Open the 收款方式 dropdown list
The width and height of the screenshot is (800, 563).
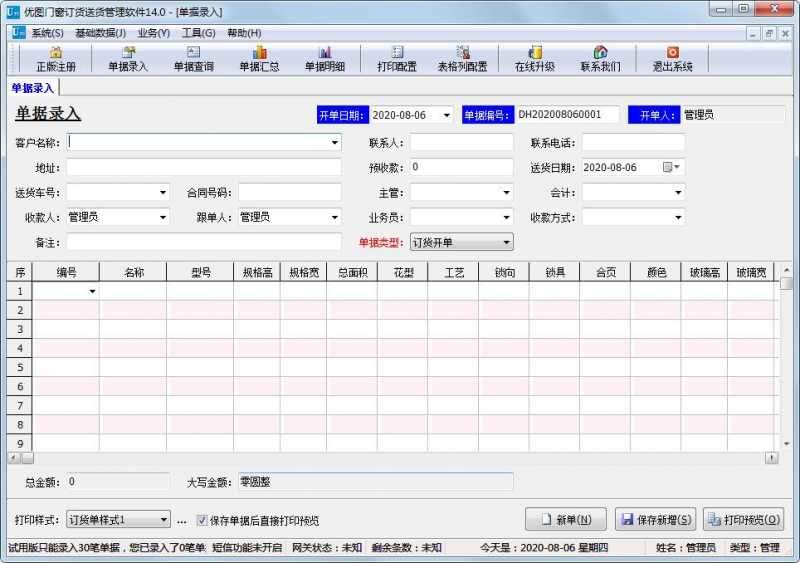678,217
